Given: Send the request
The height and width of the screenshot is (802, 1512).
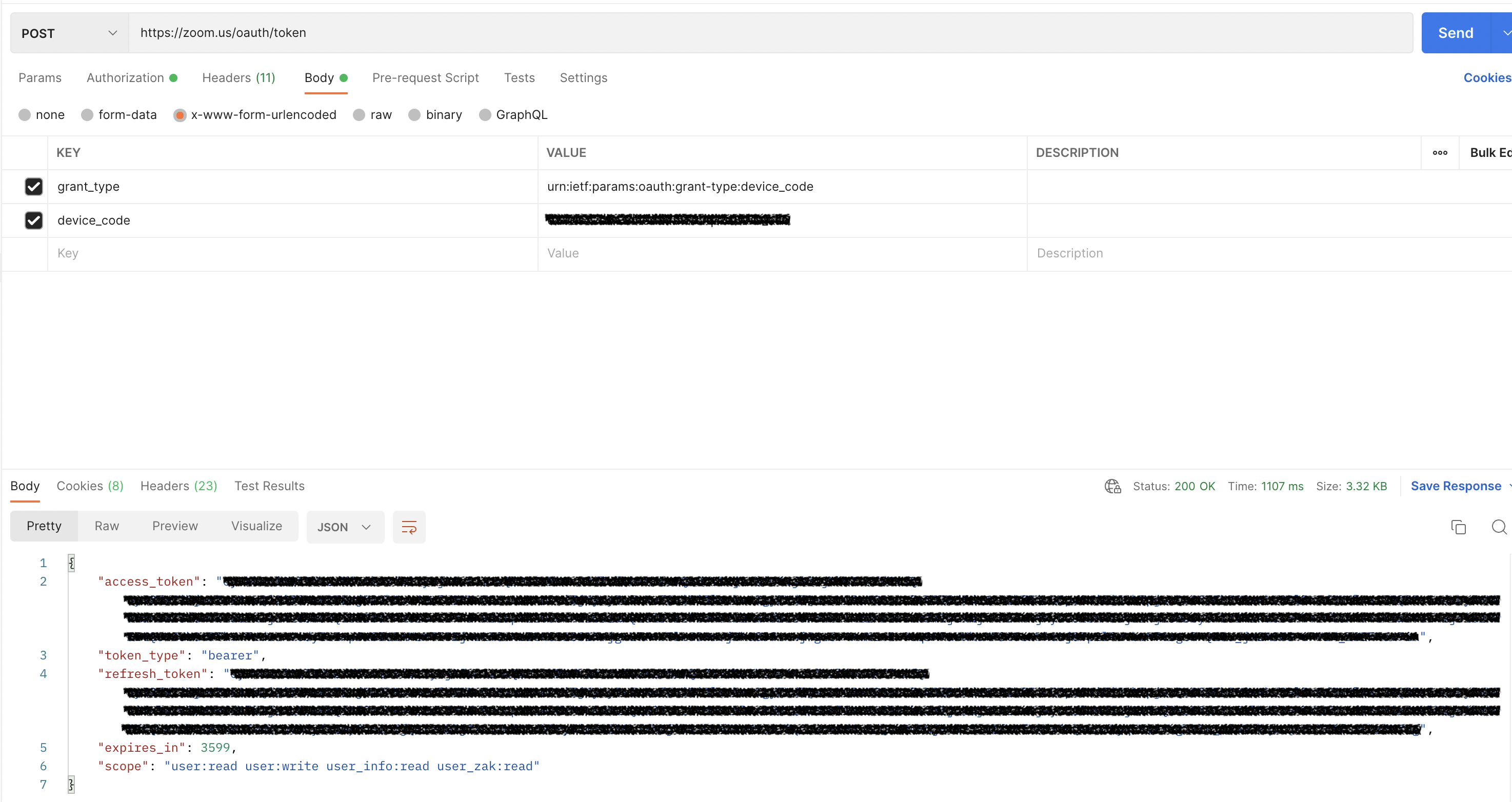Looking at the screenshot, I should coord(1455,33).
